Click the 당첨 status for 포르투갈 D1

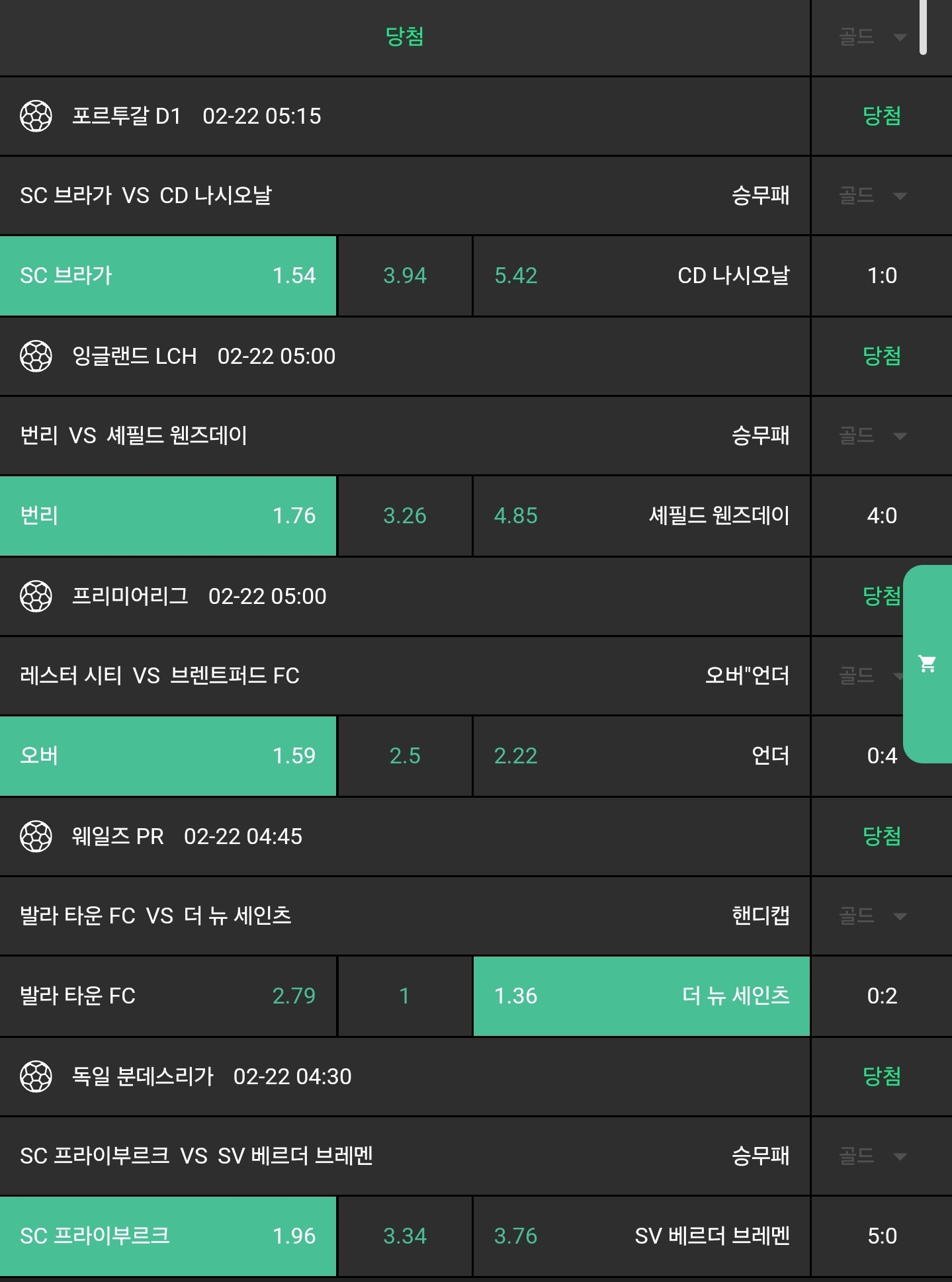tap(881, 116)
